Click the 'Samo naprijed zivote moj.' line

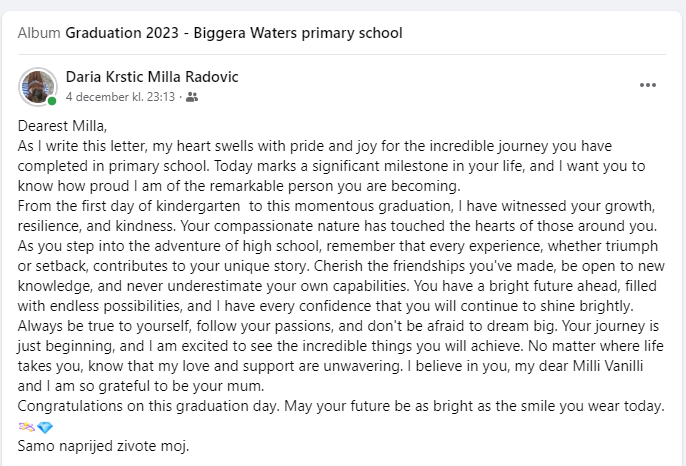coord(103,445)
